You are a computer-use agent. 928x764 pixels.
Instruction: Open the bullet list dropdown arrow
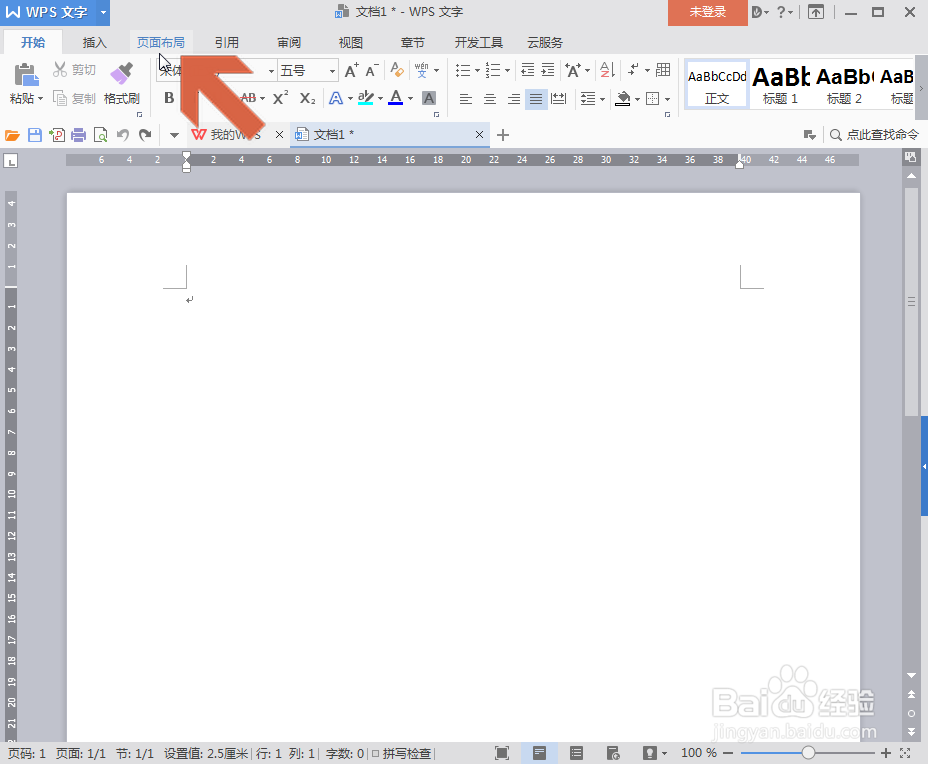click(x=477, y=71)
